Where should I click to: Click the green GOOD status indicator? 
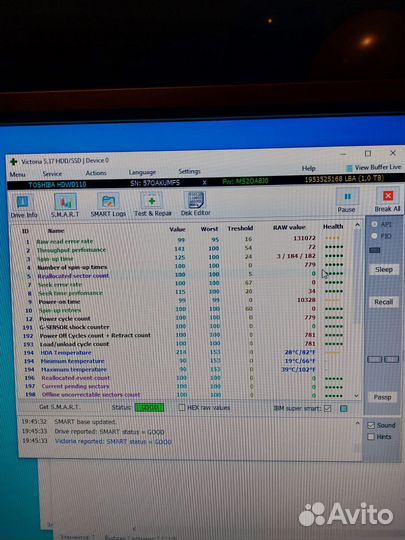pos(149,408)
